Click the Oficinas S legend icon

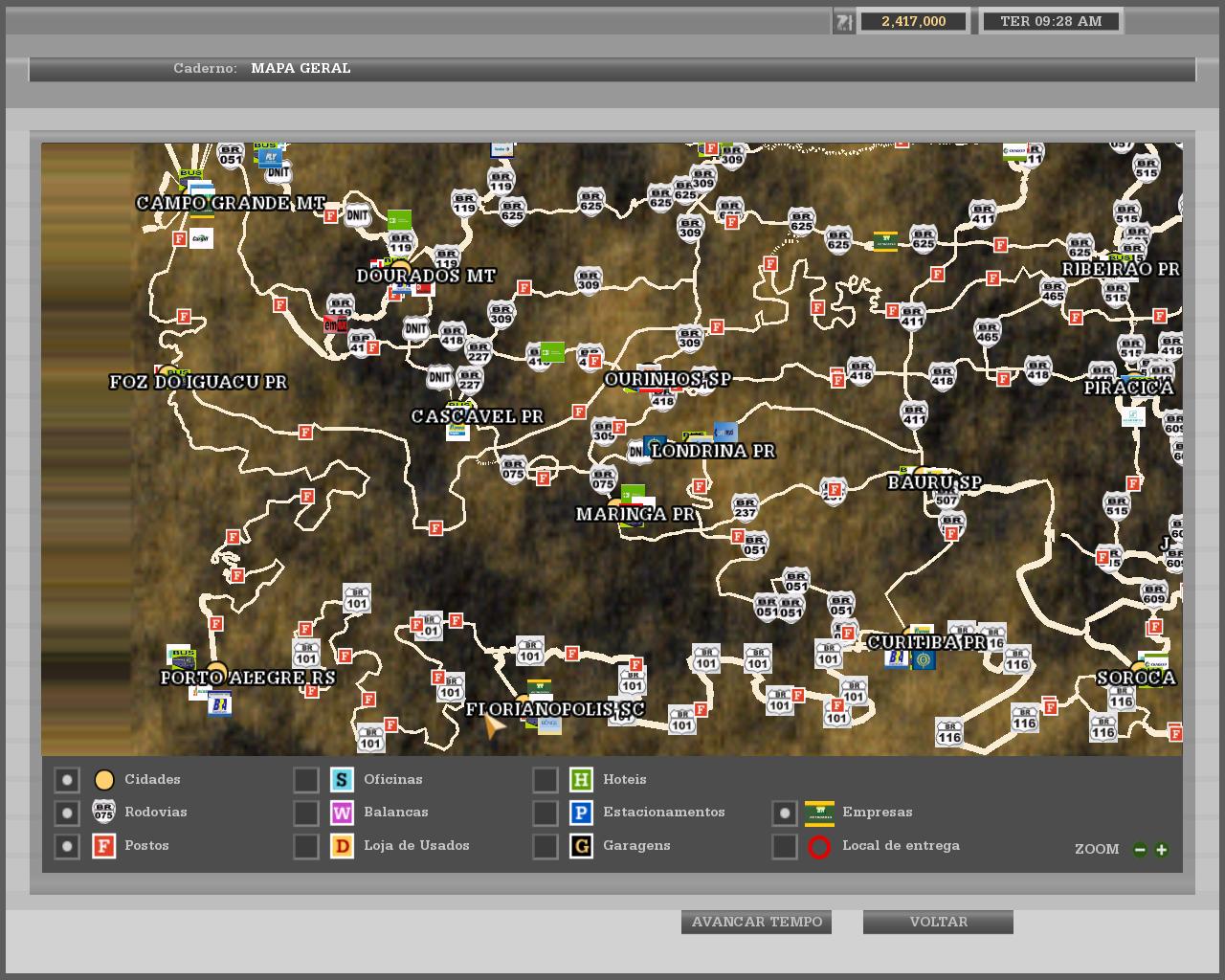coord(342,780)
